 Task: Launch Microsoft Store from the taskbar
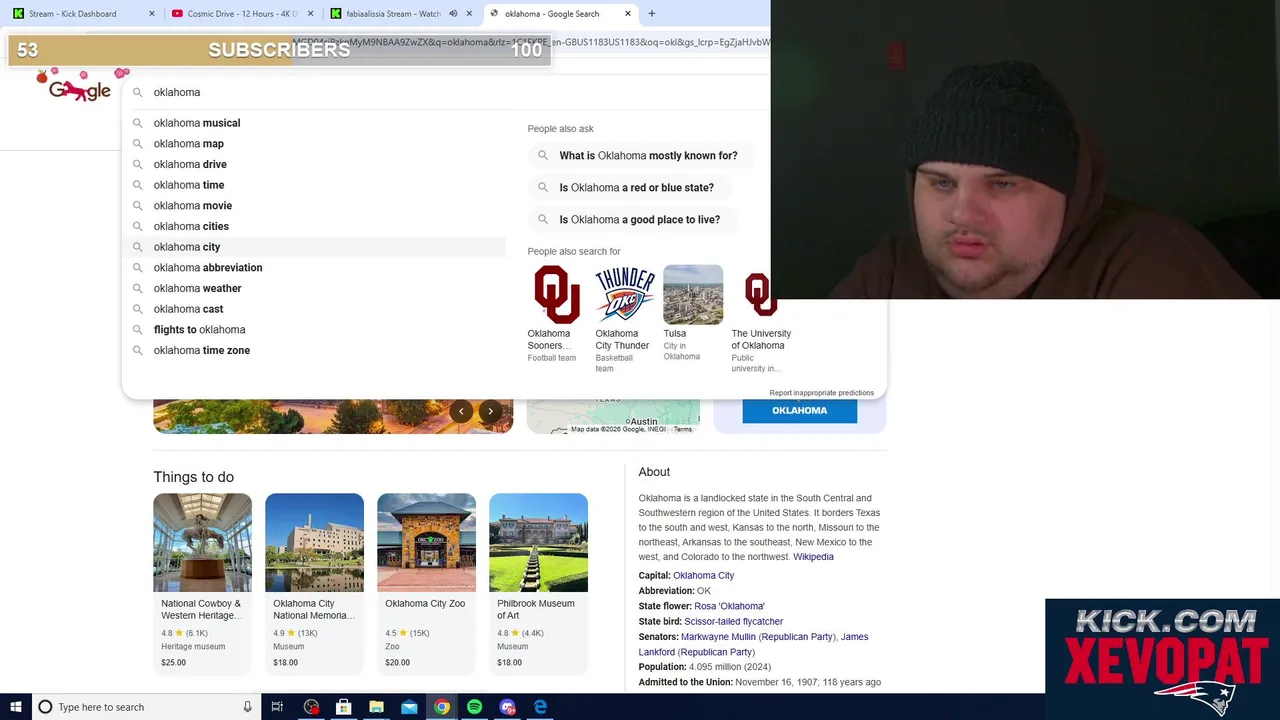pos(344,707)
